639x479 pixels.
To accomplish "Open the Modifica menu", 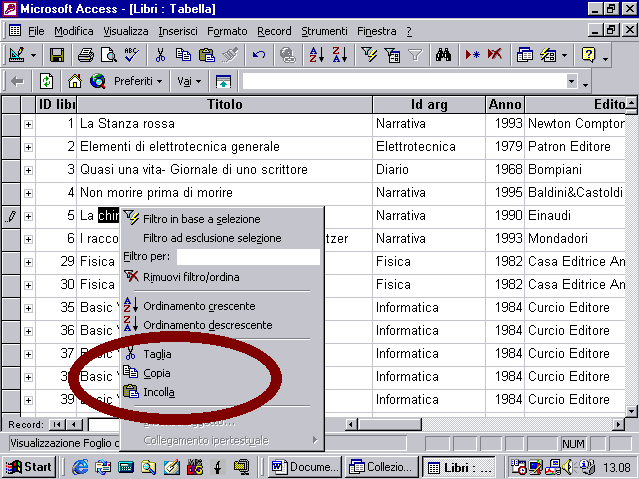I will (74, 31).
